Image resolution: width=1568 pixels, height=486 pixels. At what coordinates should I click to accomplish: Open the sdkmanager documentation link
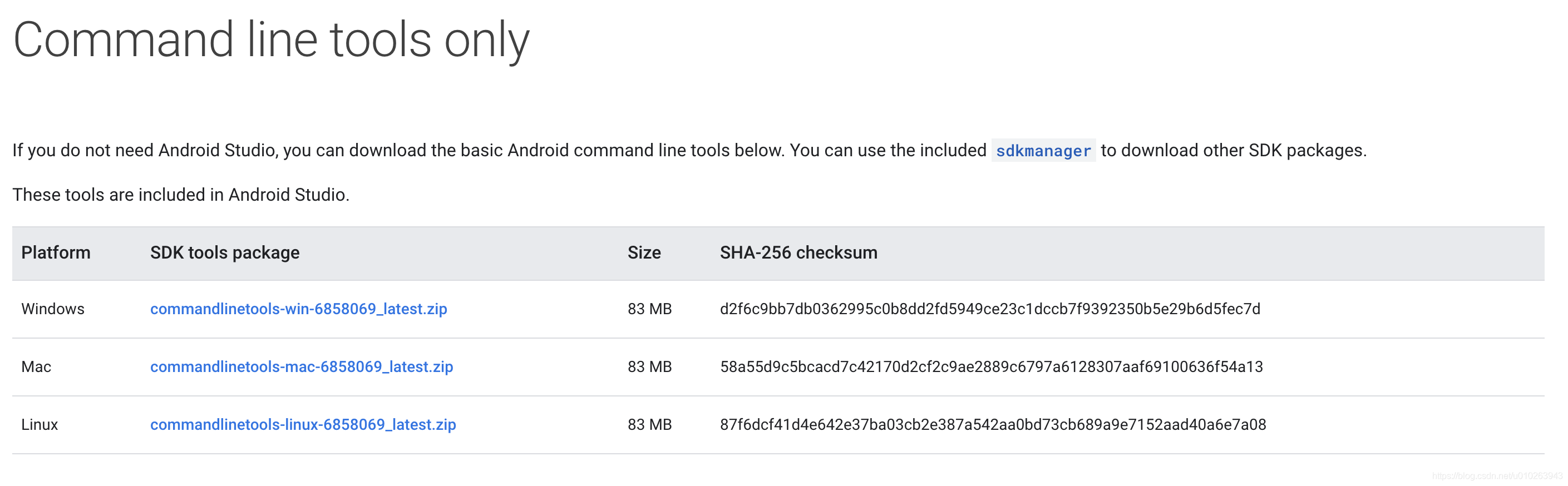click(1043, 151)
